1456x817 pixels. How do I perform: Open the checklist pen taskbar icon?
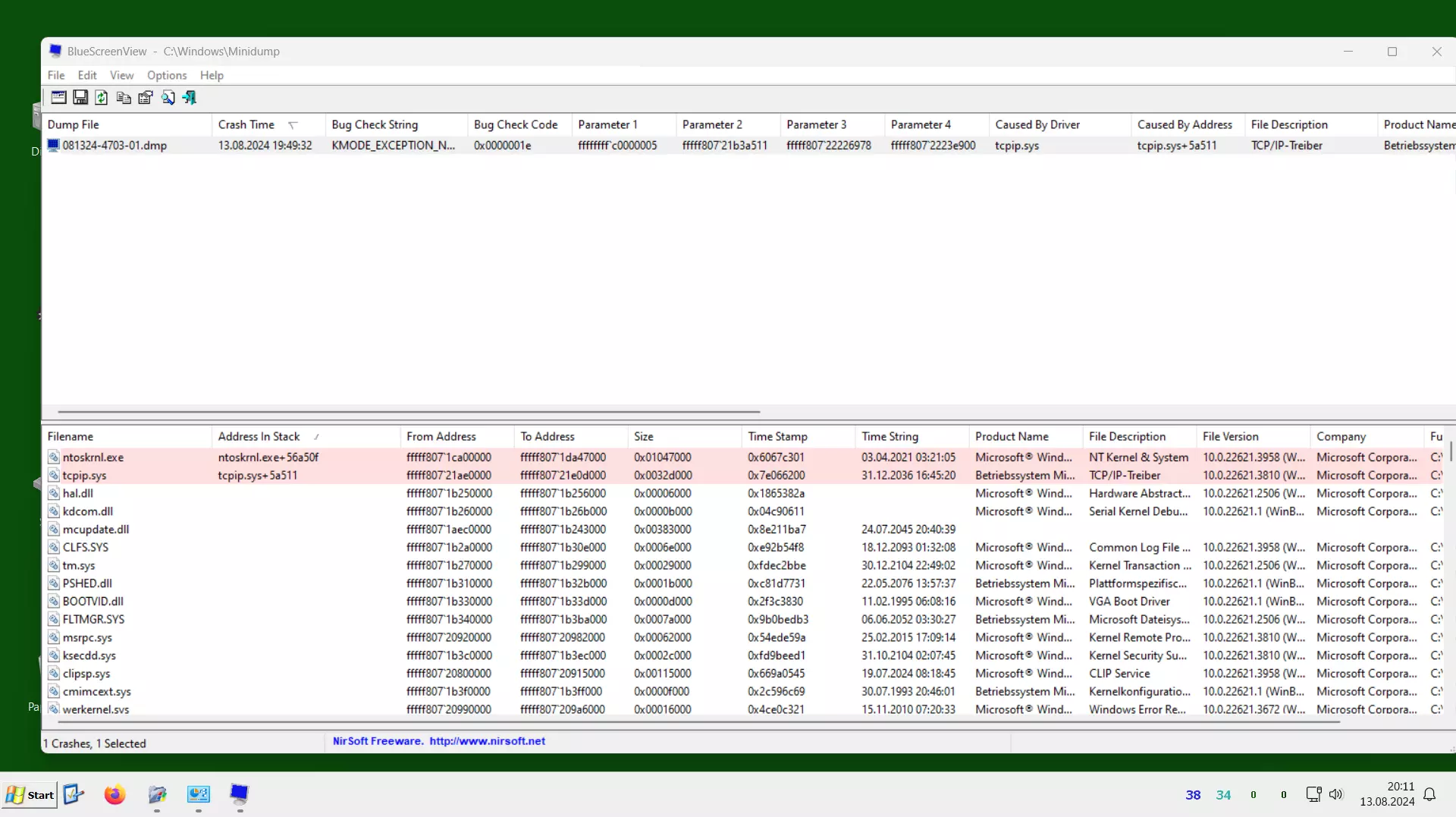pyautogui.click(x=74, y=794)
